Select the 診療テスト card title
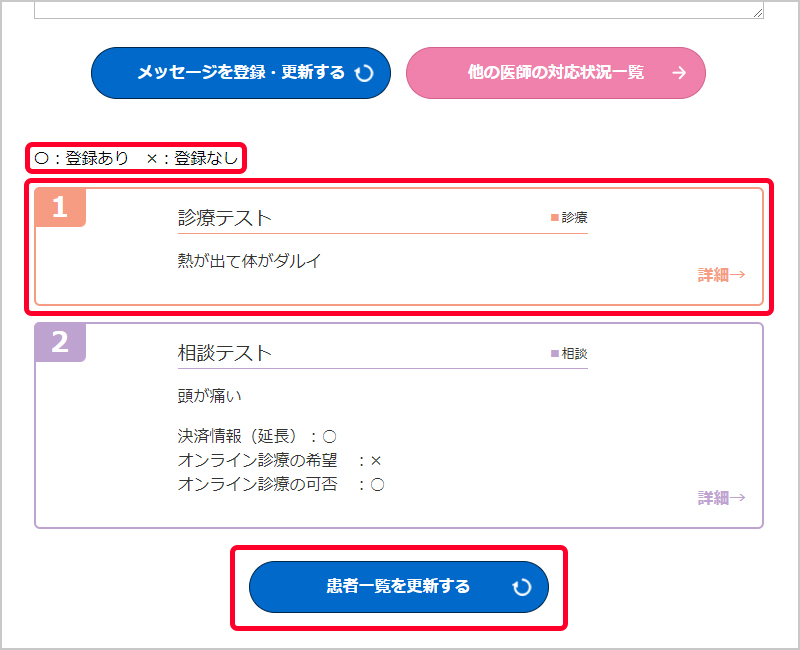 [x=225, y=218]
